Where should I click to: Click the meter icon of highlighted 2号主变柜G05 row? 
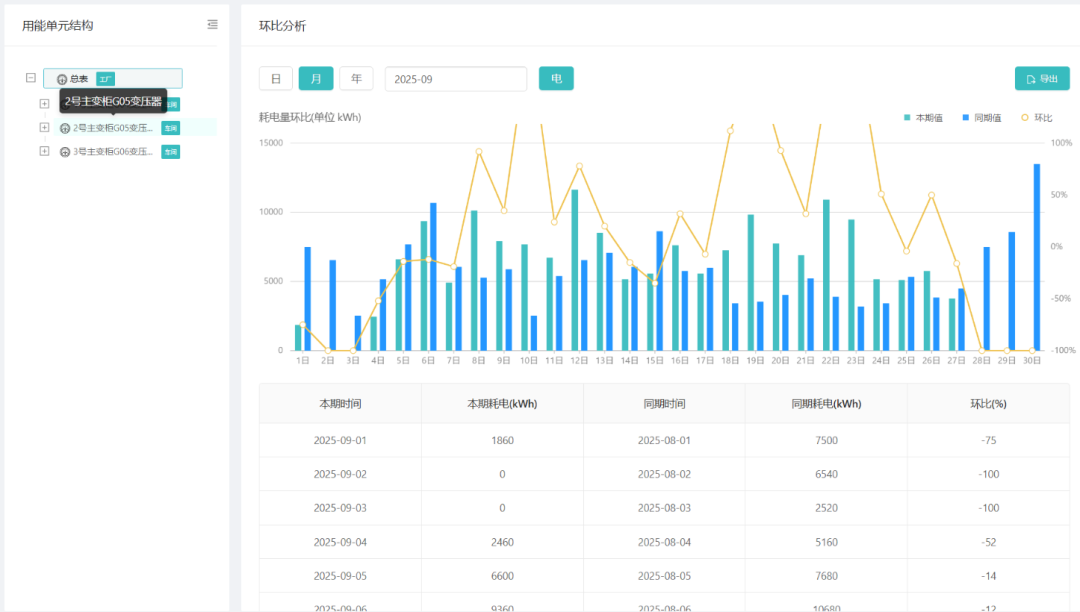pos(65,128)
